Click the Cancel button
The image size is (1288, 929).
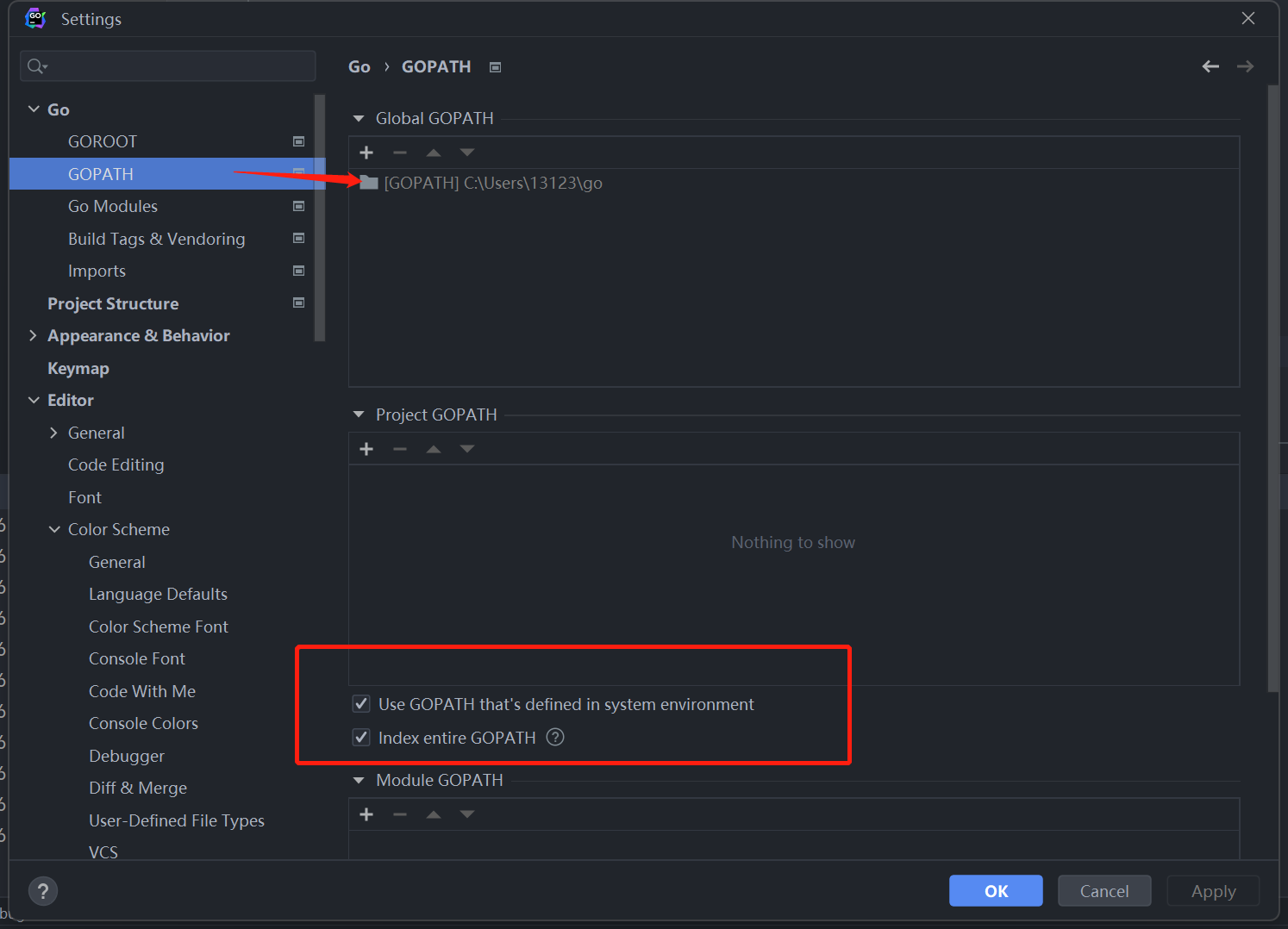point(1104,891)
